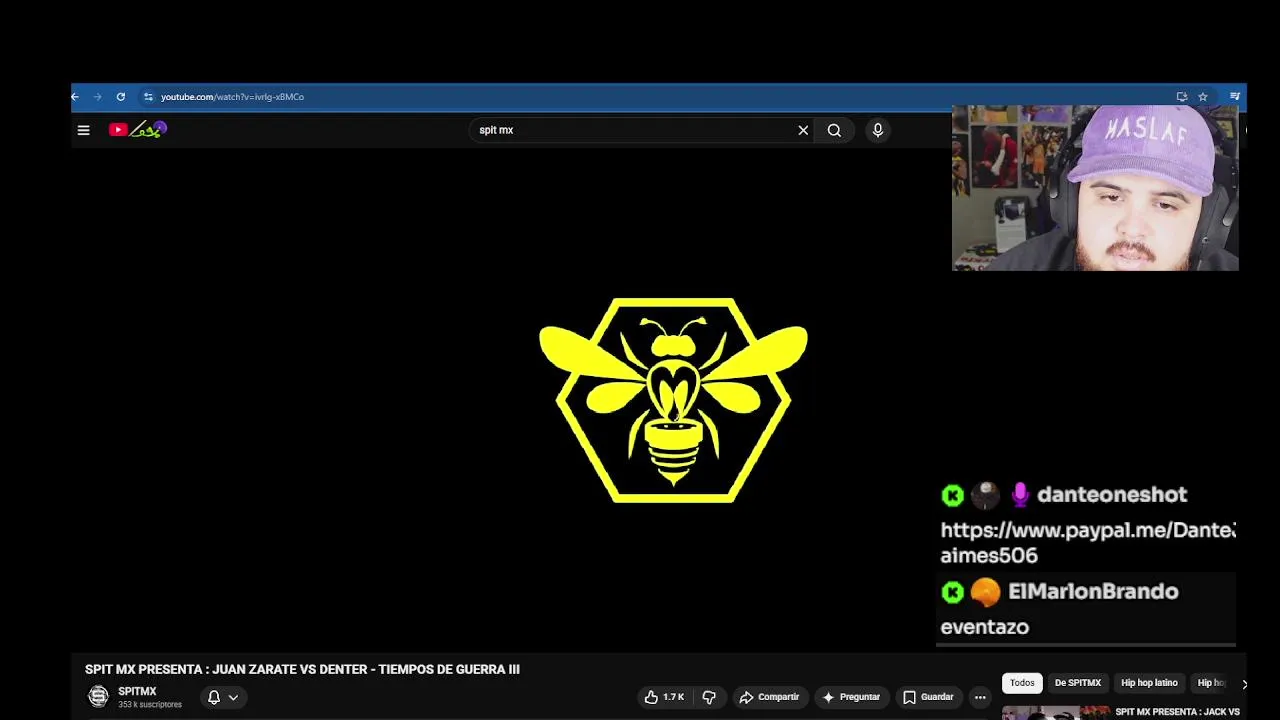The image size is (1280, 720).
Task: Clear the search text with the X
Action: (803, 130)
